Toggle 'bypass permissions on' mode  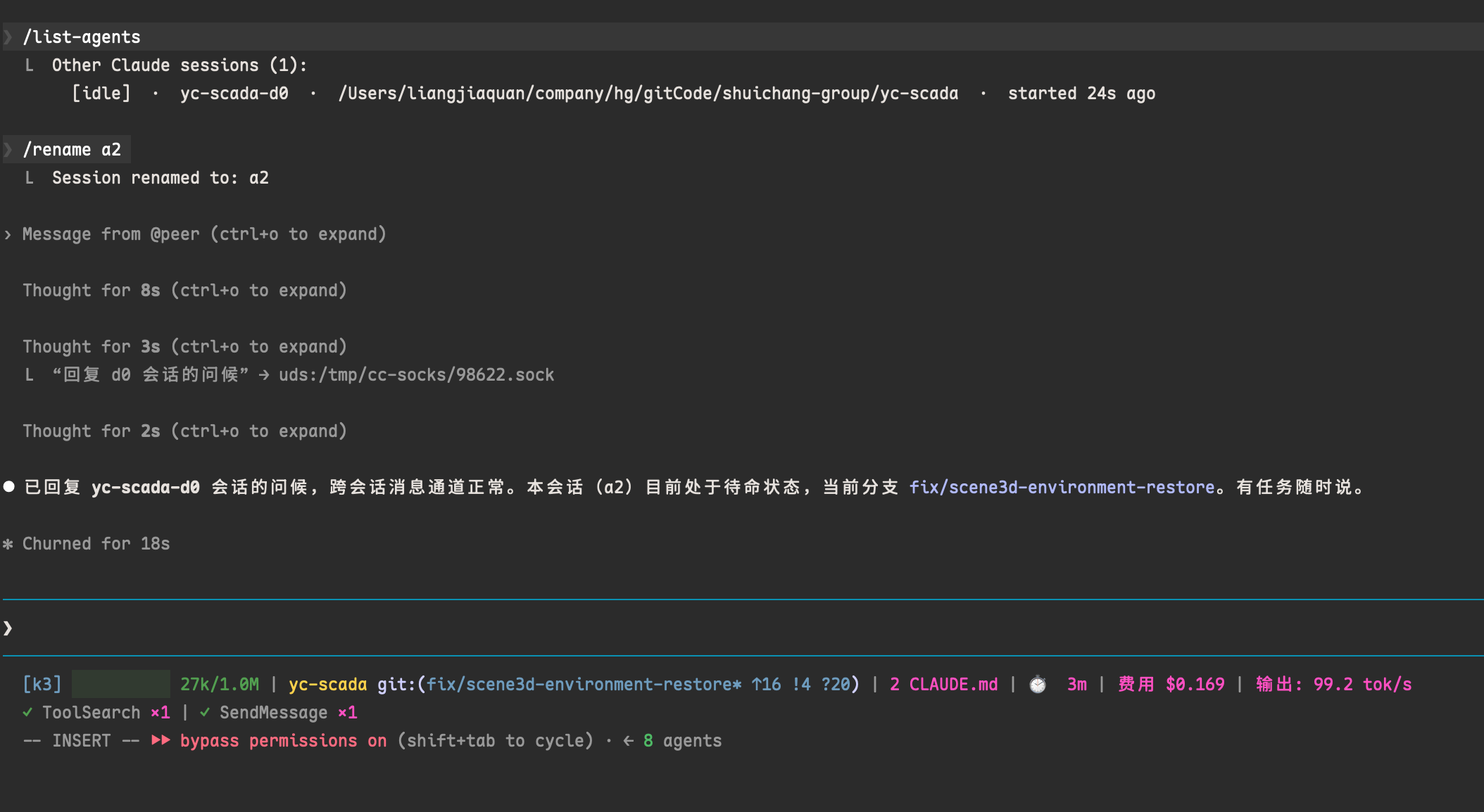click(x=284, y=740)
